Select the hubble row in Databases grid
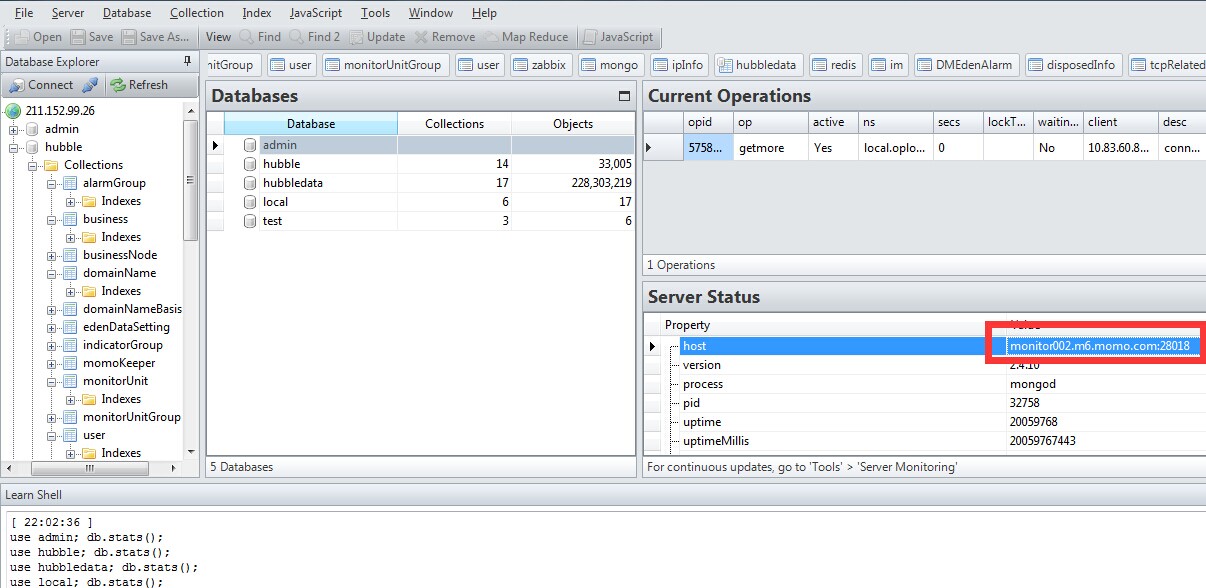1206x588 pixels. point(420,164)
